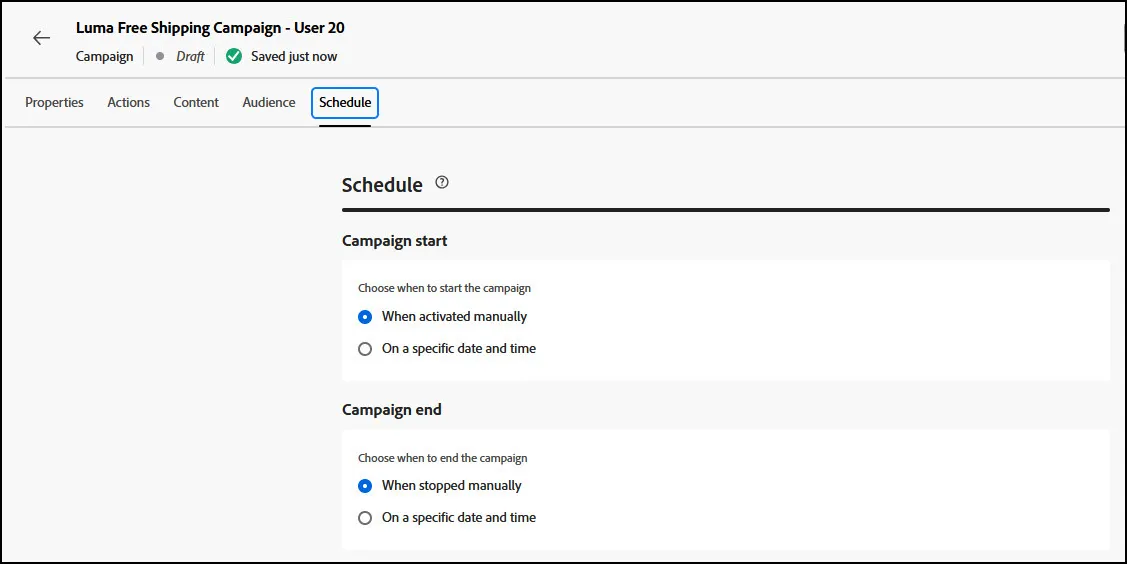1127x564 pixels.
Task: Click the 'Campaign end' heading
Action: pos(392,410)
